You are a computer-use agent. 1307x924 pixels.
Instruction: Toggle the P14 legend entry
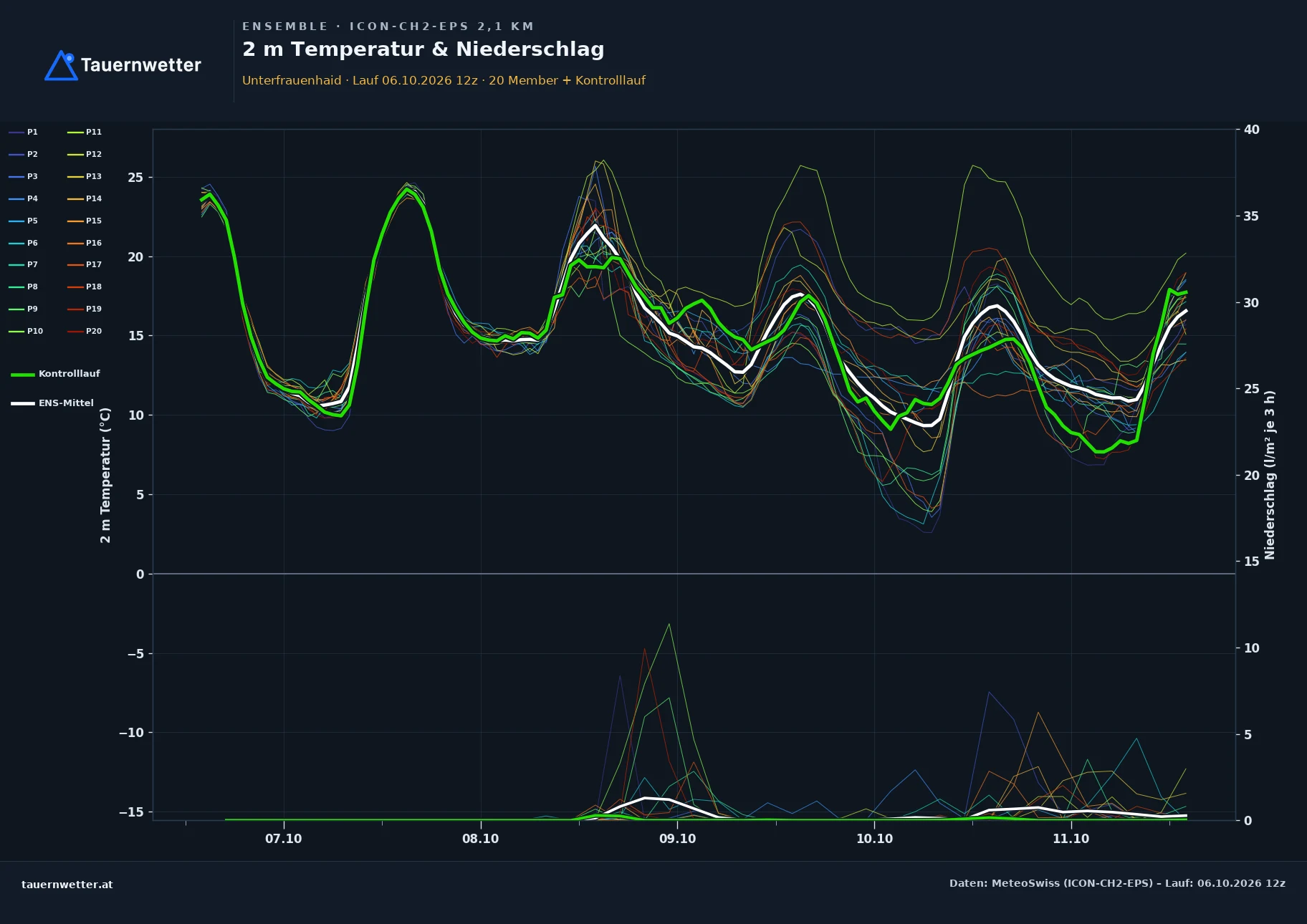[x=85, y=198]
